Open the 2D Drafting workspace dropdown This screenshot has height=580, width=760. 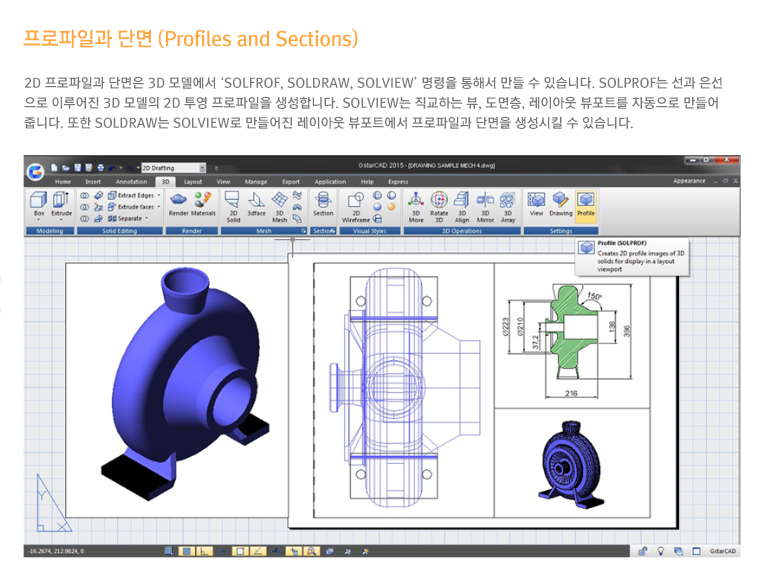(x=203, y=168)
